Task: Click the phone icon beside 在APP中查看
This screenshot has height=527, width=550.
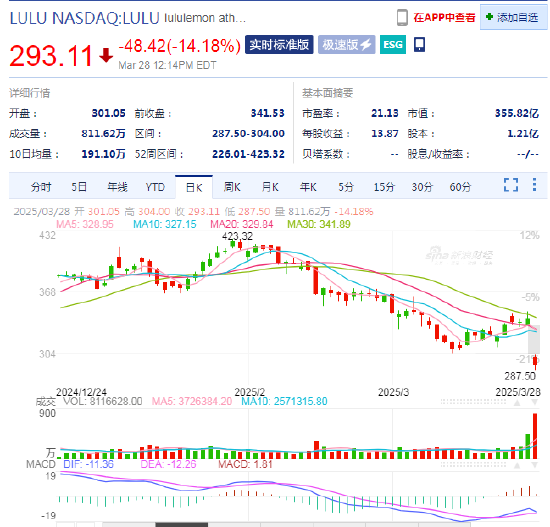Action: coord(402,17)
